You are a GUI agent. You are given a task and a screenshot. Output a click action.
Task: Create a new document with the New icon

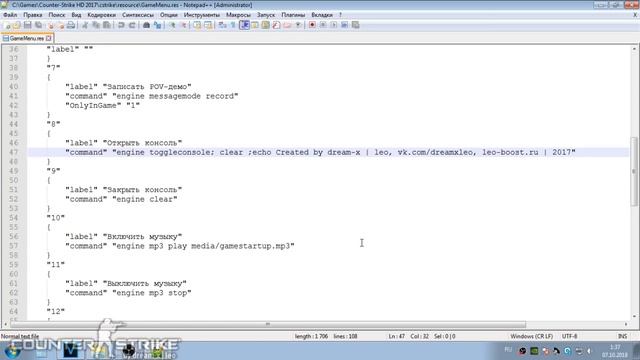[7, 25]
